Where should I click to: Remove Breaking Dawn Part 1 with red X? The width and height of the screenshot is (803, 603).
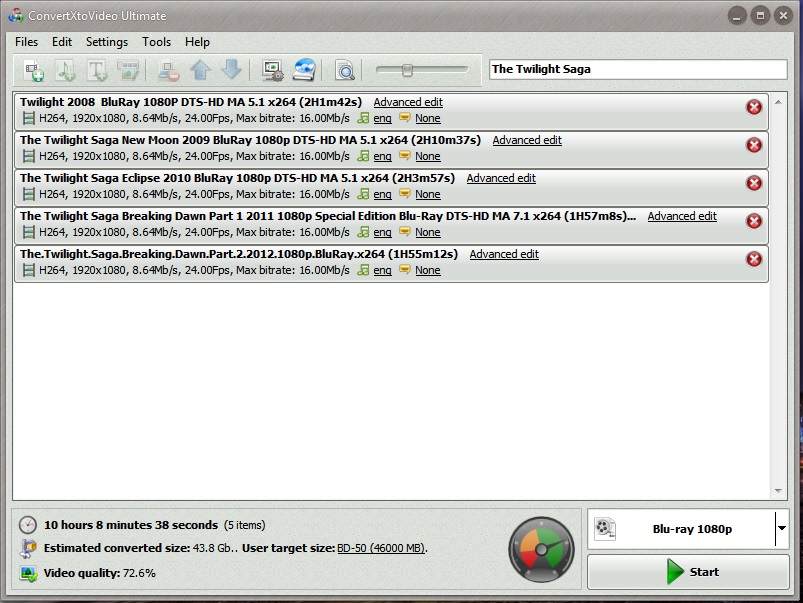pyautogui.click(x=754, y=221)
